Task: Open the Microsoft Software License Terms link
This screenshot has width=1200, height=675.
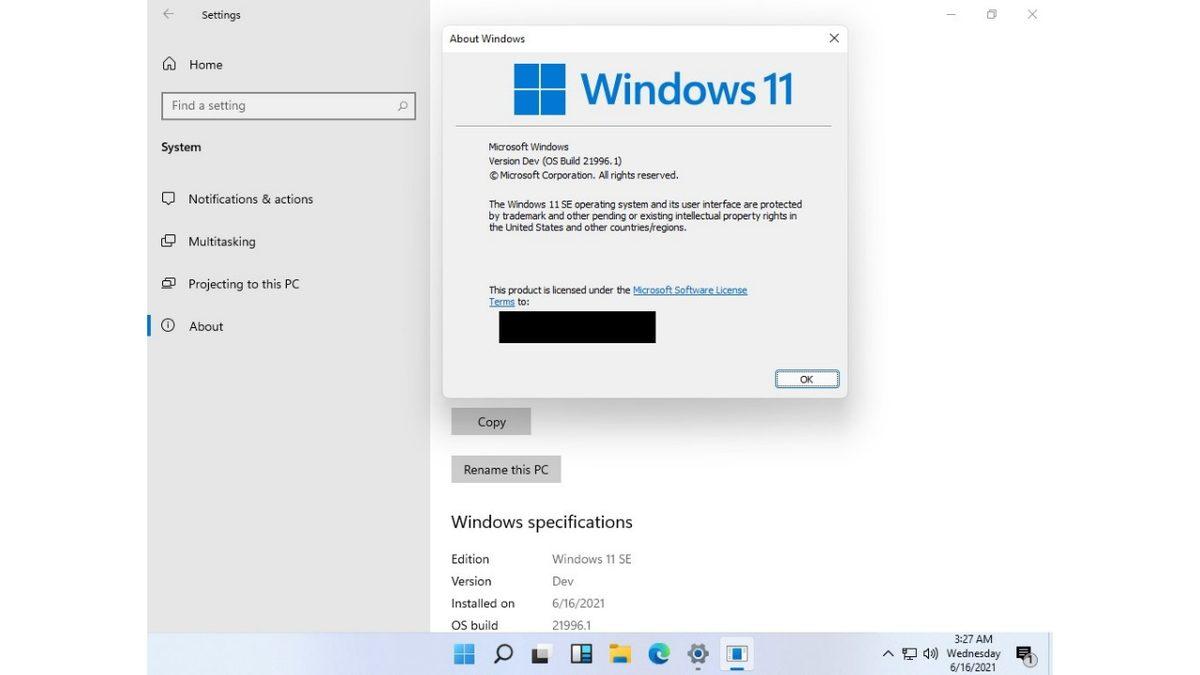Action: pyautogui.click(x=690, y=289)
